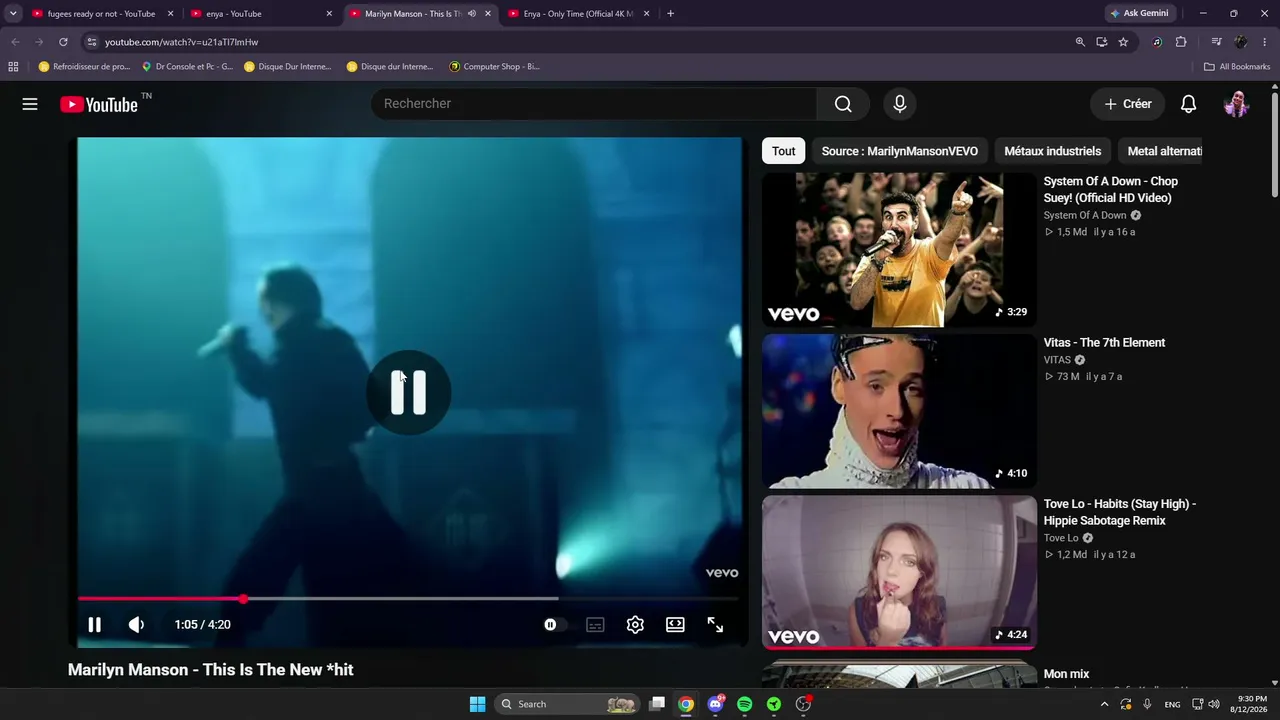Show hidden system tray icons
This screenshot has height=720, width=1280.
click(1104, 704)
